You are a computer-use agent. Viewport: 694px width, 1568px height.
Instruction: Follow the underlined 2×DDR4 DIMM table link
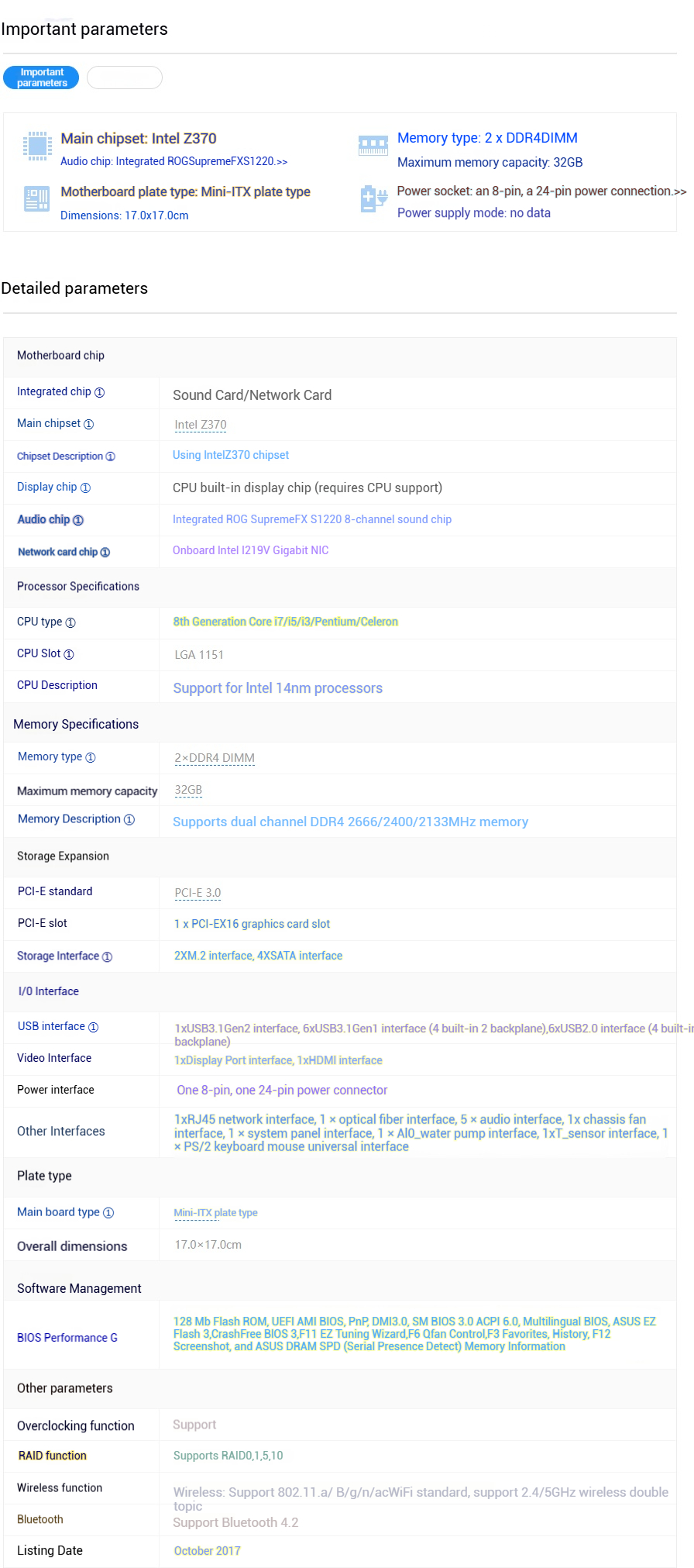click(x=215, y=758)
